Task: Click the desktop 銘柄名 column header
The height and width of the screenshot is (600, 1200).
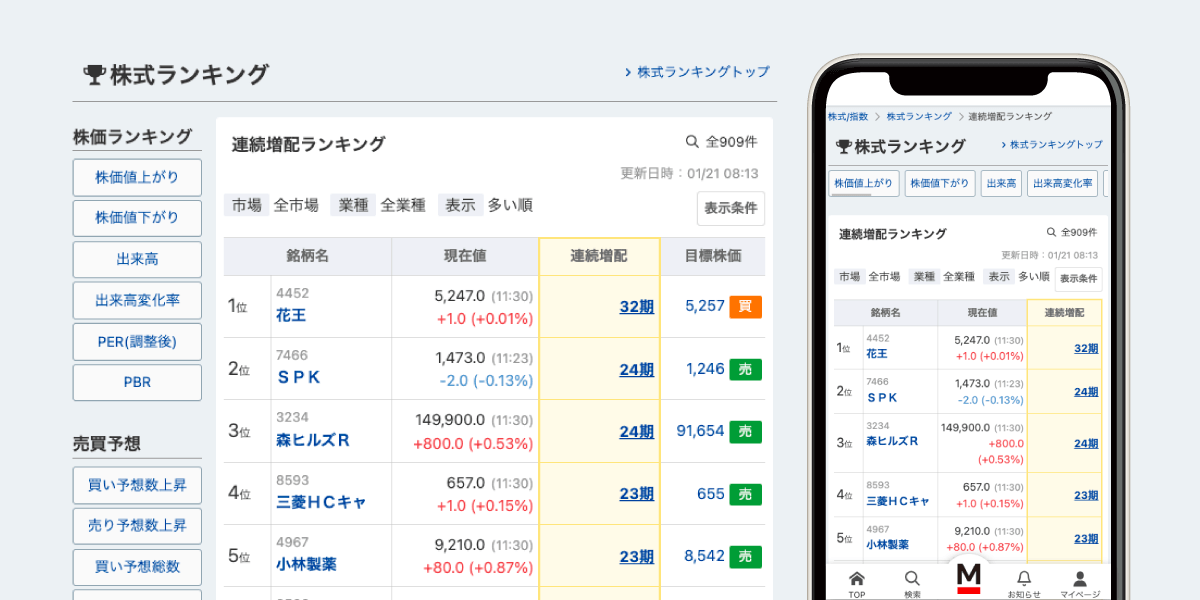Action: coord(308,256)
